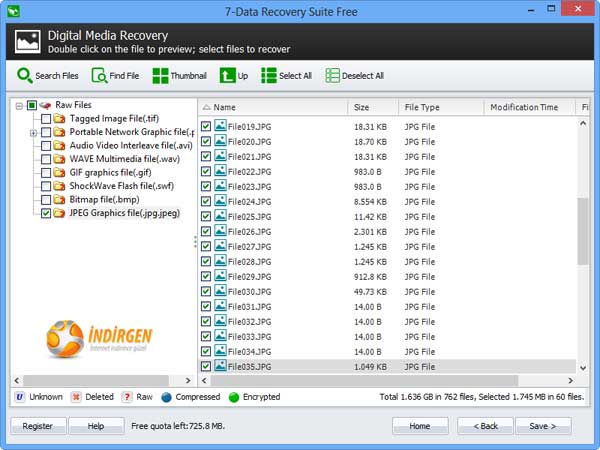Viewport: 600px width, 450px height.
Task: Select the File029.JPG row name
Action: coord(249,277)
